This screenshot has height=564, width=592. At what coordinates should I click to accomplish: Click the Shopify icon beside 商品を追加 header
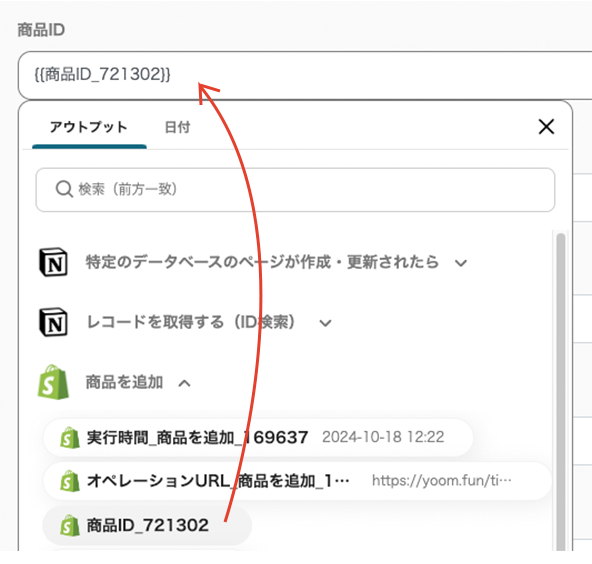point(53,382)
